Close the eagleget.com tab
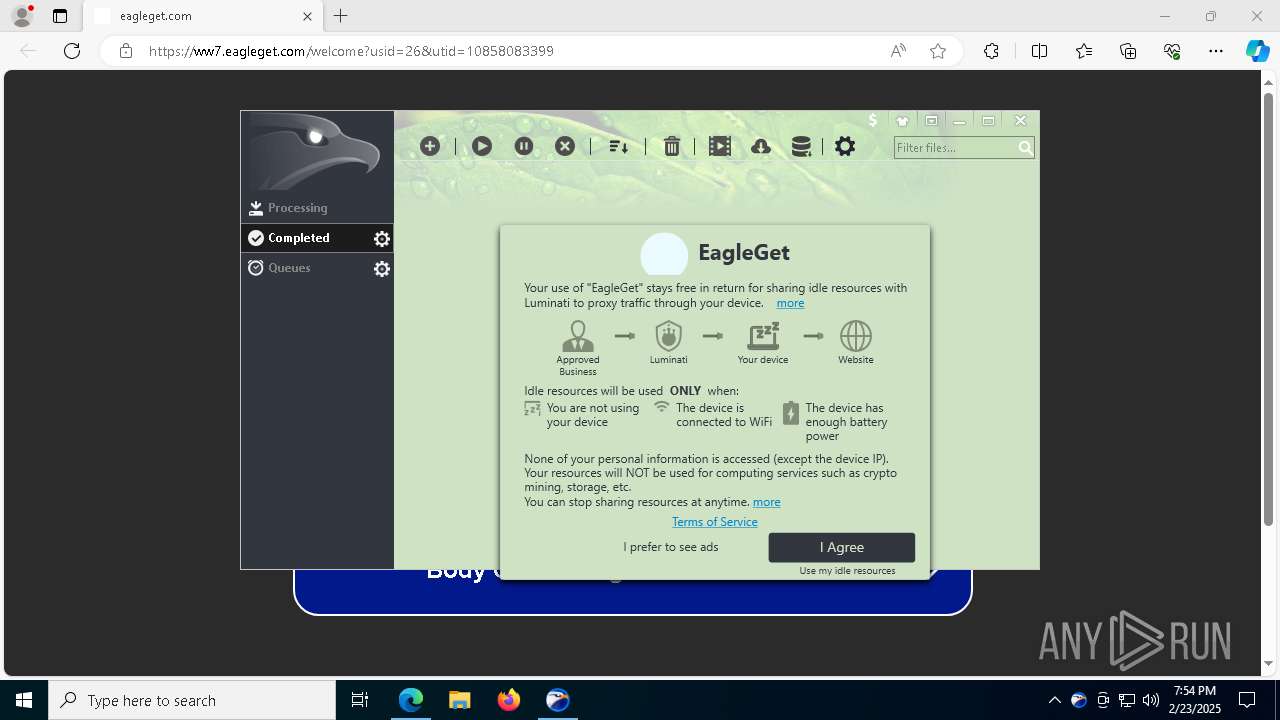 click(307, 16)
